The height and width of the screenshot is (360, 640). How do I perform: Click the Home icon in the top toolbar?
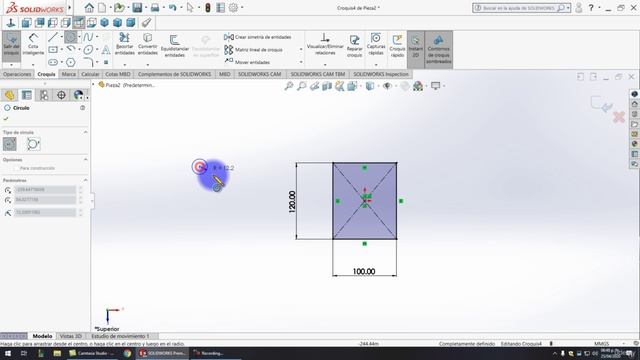89,7
